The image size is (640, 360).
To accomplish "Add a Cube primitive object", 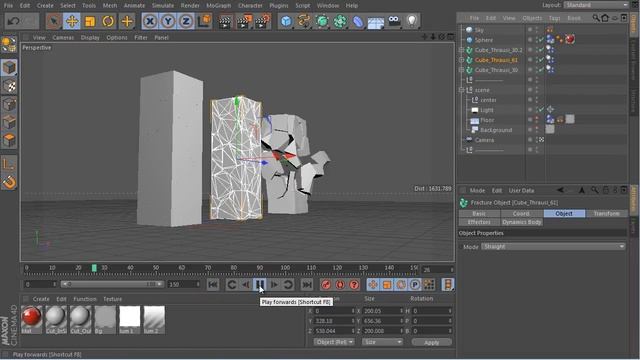I will point(287,21).
